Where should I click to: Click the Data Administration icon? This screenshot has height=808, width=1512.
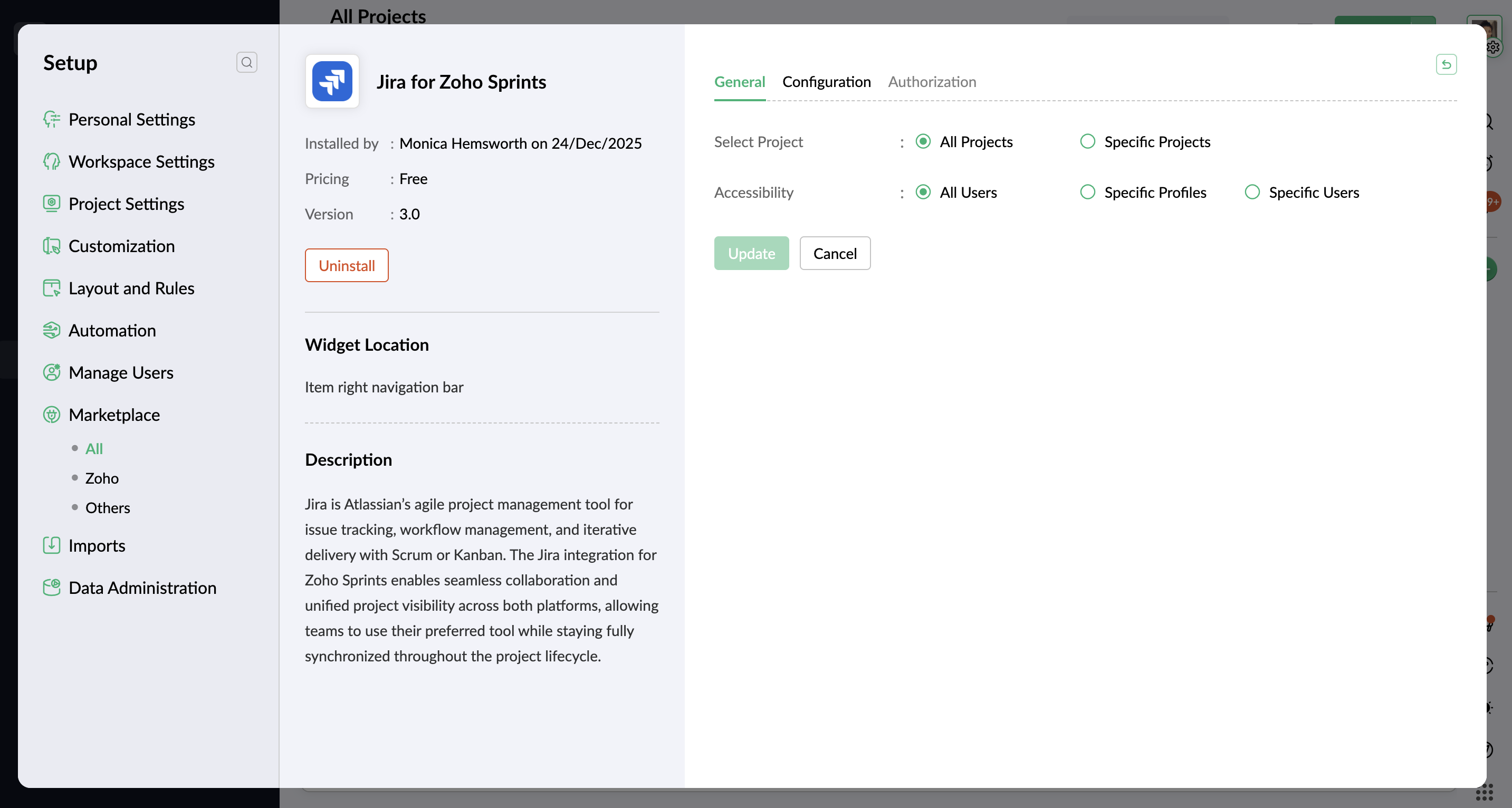click(52, 588)
